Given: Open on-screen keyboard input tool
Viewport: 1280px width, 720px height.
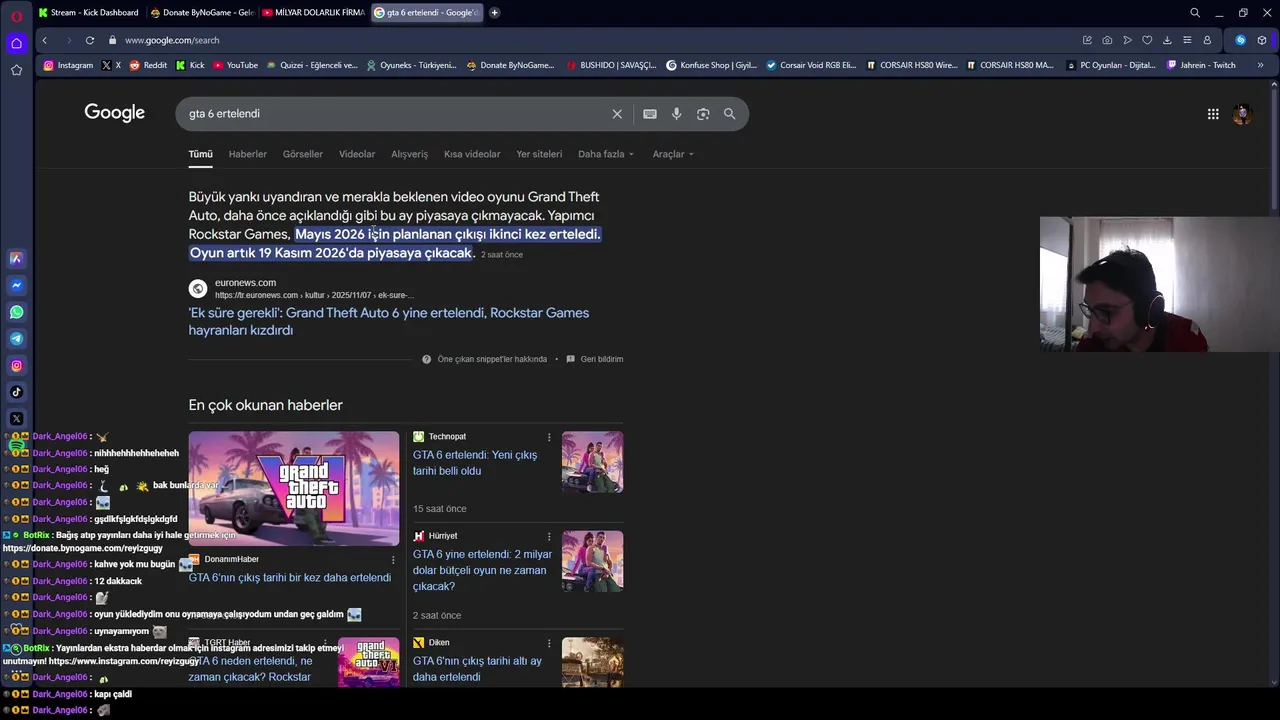Looking at the screenshot, I should click(650, 114).
